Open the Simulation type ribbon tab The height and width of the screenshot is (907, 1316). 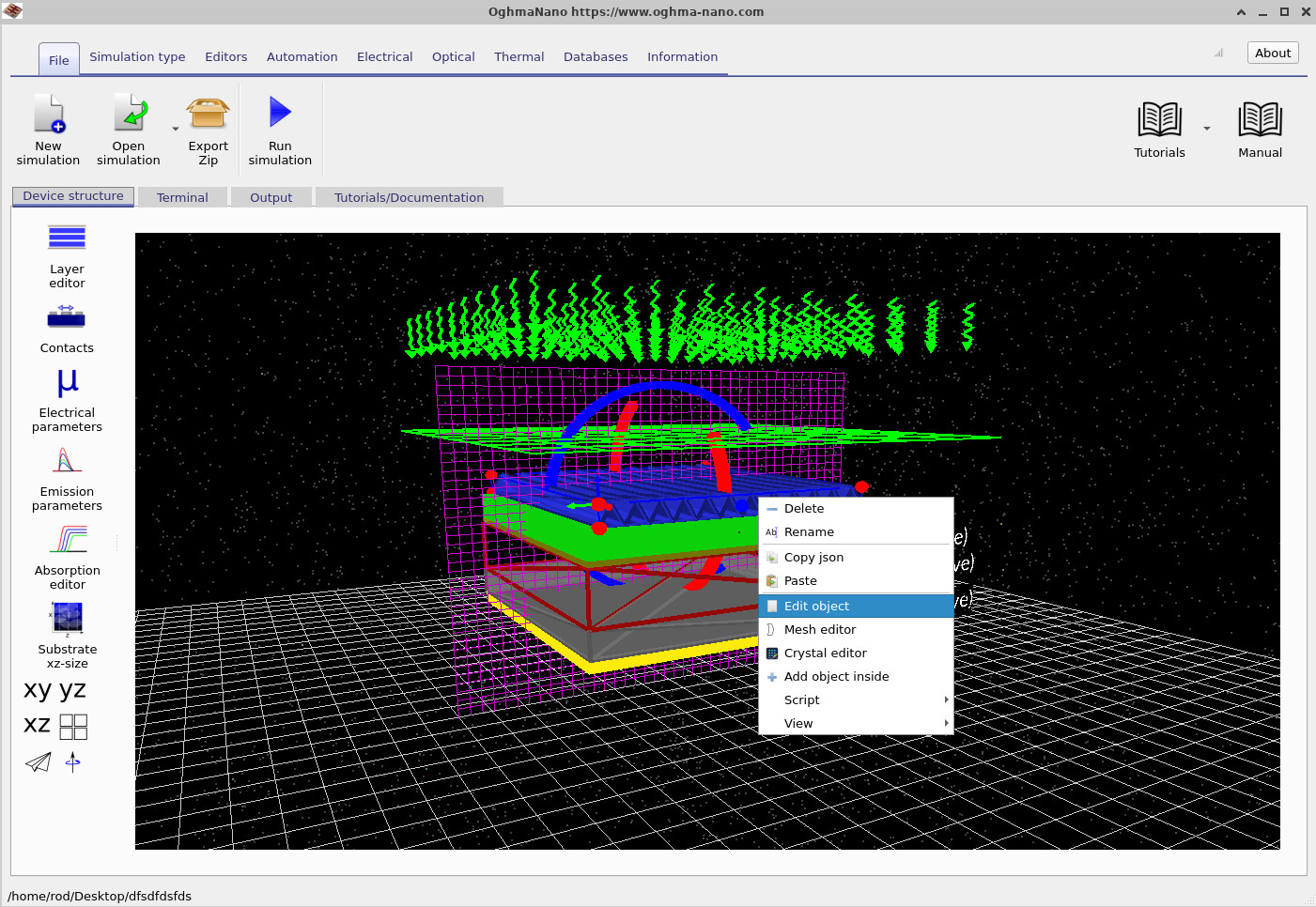click(x=137, y=56)
